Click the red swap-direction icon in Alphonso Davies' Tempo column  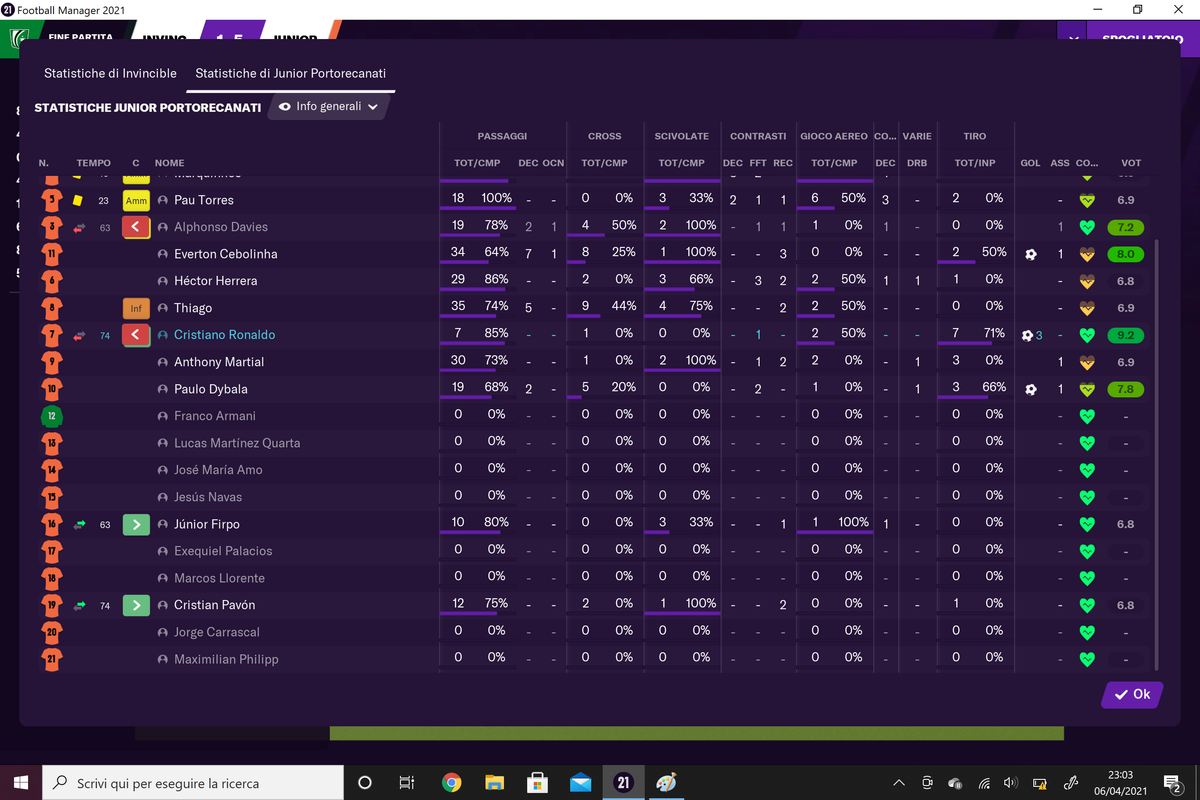coord(80,227)
